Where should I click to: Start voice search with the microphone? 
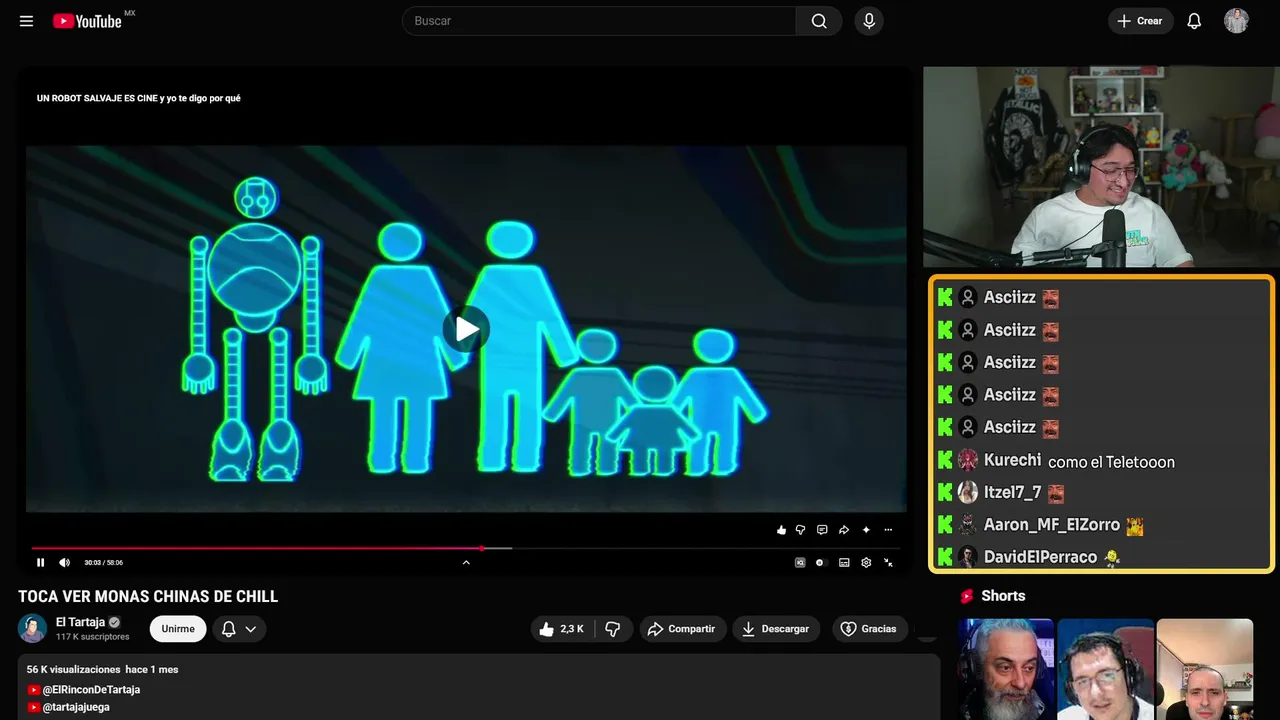[x=869, y=21]
